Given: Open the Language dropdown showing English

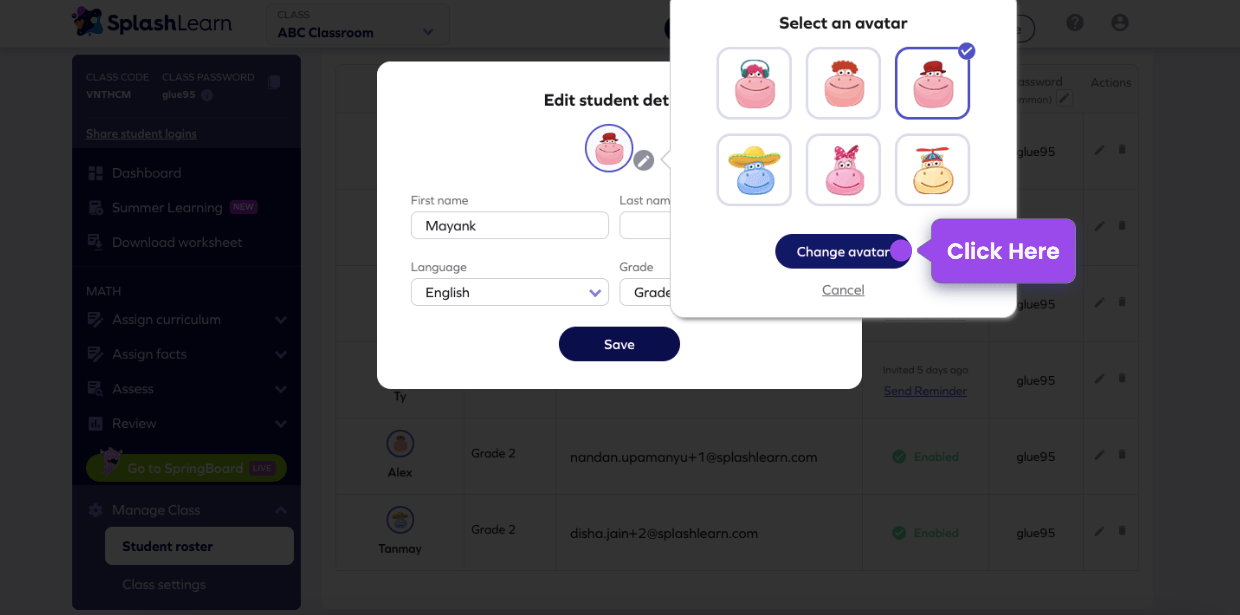Looking at the screenshot, I should pyautogui.click(x=509, y=292).
